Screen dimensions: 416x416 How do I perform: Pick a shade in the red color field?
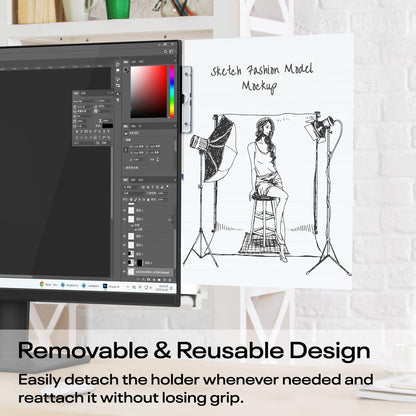[x=149, y=91]
